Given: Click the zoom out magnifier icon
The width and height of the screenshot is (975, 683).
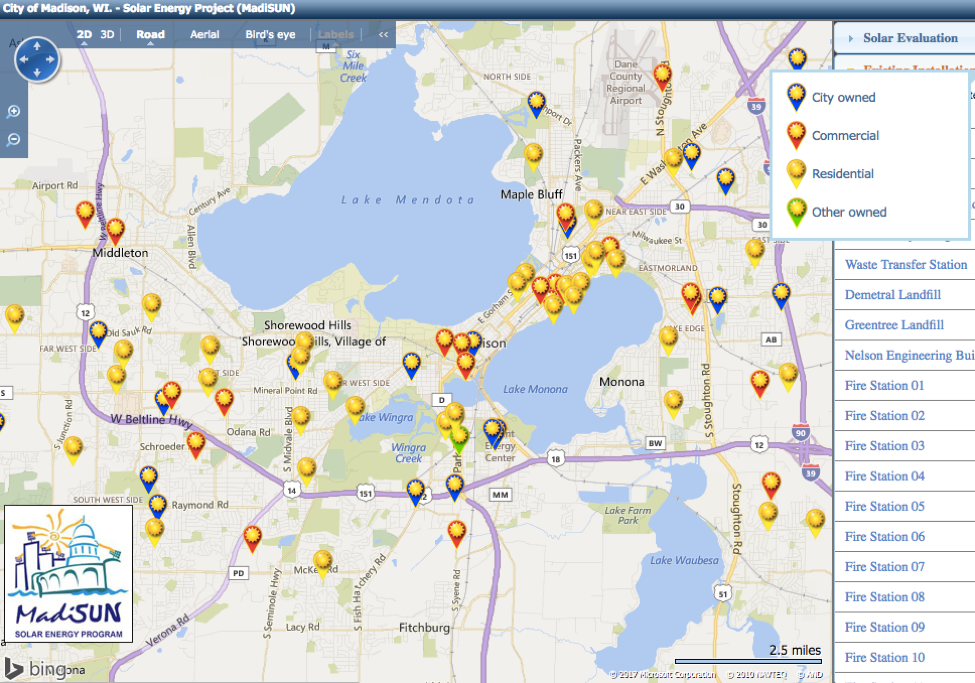Looking at the screenshot, I should tap(14, 140).
